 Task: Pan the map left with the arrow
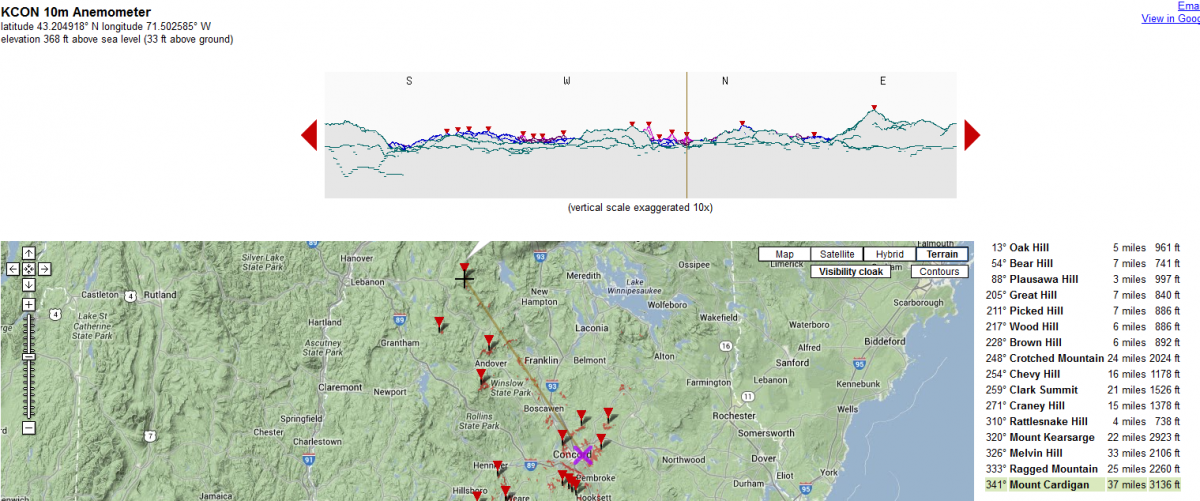13,269
